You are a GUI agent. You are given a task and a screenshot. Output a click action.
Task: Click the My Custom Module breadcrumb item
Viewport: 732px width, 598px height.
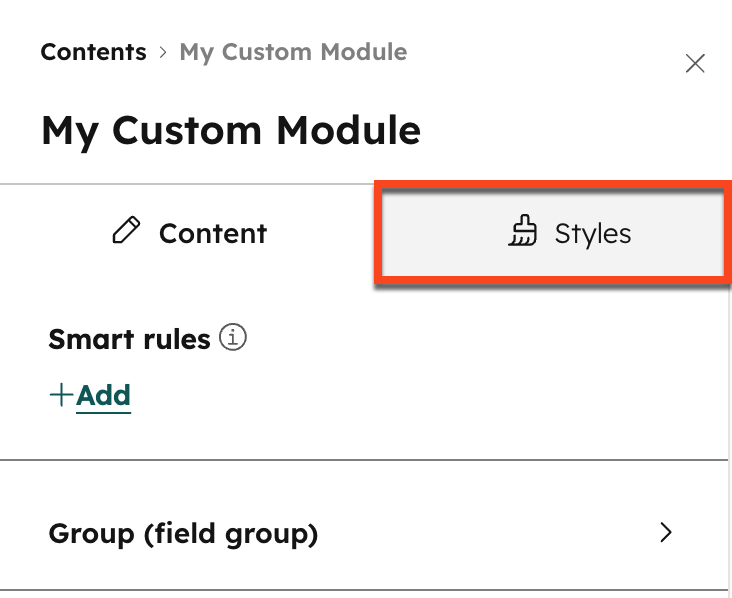click(293, 52)
